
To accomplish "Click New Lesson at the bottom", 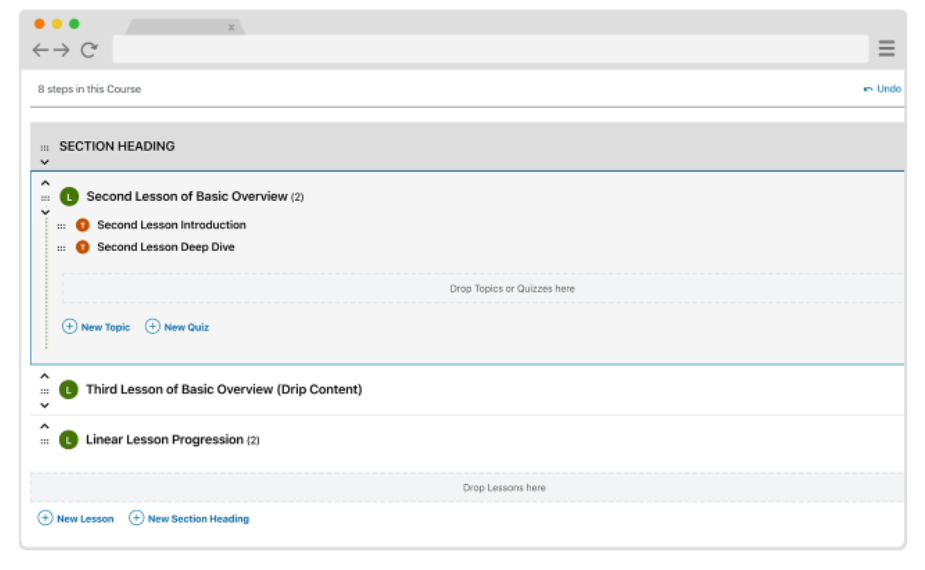I will point(76,519).
